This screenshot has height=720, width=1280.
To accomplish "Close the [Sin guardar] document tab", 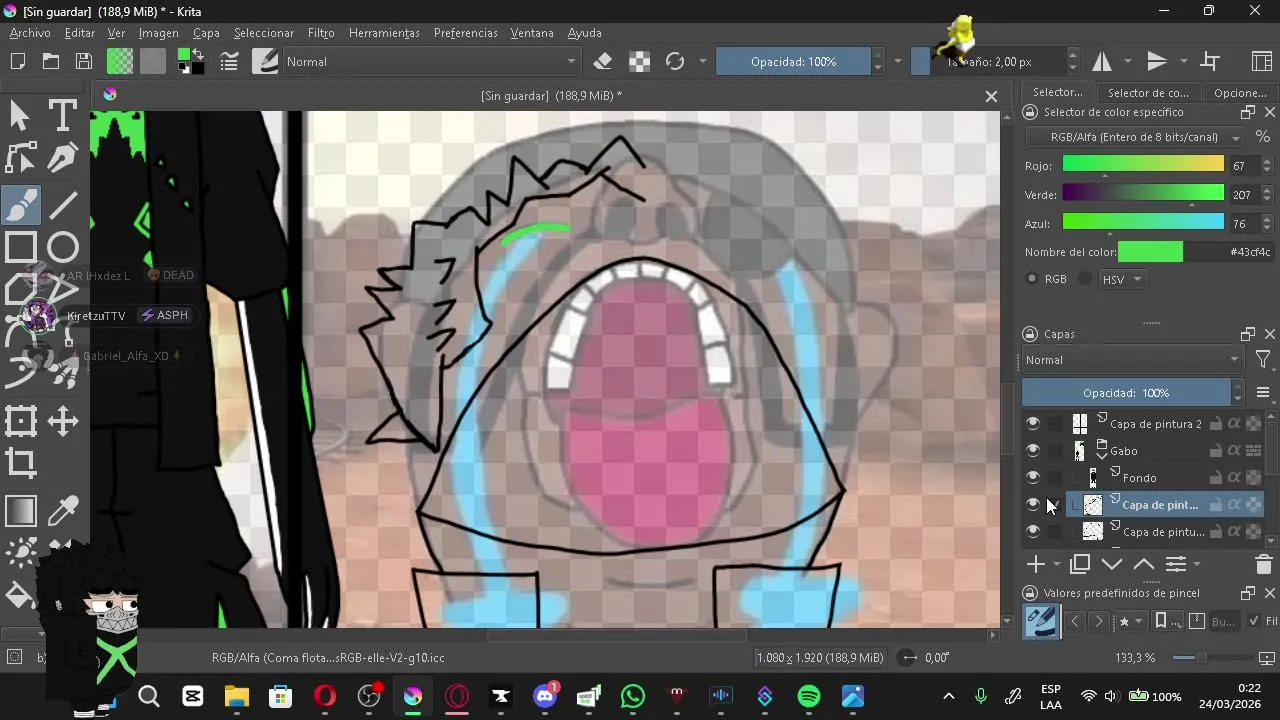I will coord(991,96).
